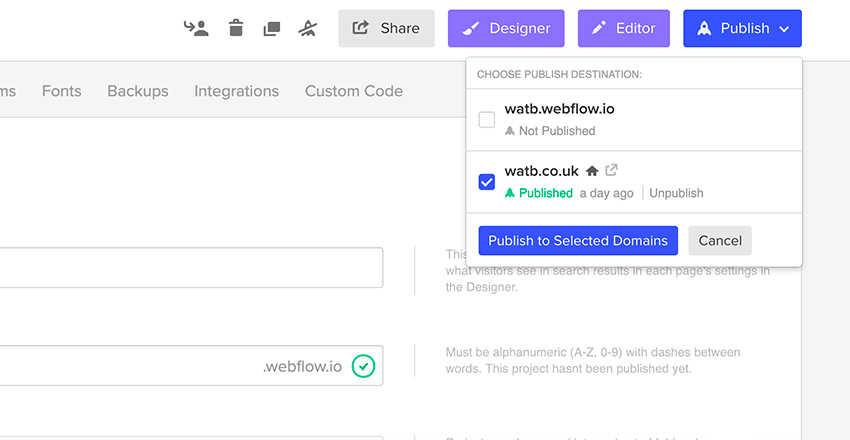Viewport: 850px width, 440px height.
Task: Click the Unpublish link
Action: tap(676, 193)
